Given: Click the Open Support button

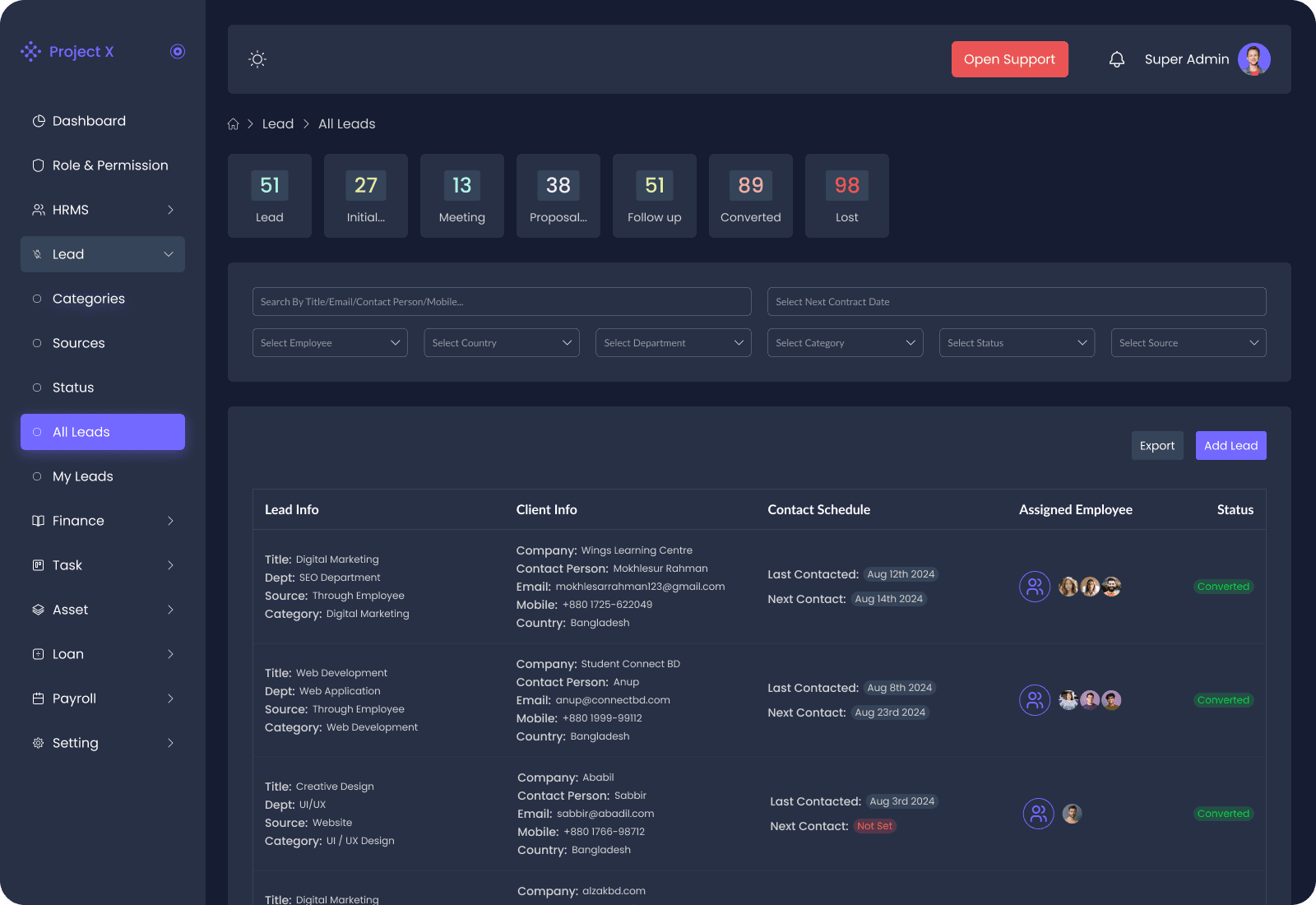Looking at the screenshot, I should [1009, 59].
